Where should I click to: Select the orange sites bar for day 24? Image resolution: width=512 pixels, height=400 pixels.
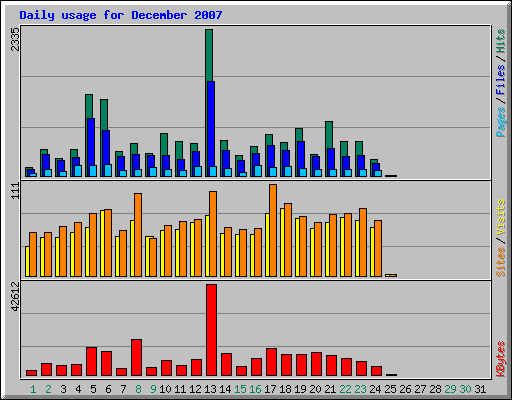(x=378, y=248)
